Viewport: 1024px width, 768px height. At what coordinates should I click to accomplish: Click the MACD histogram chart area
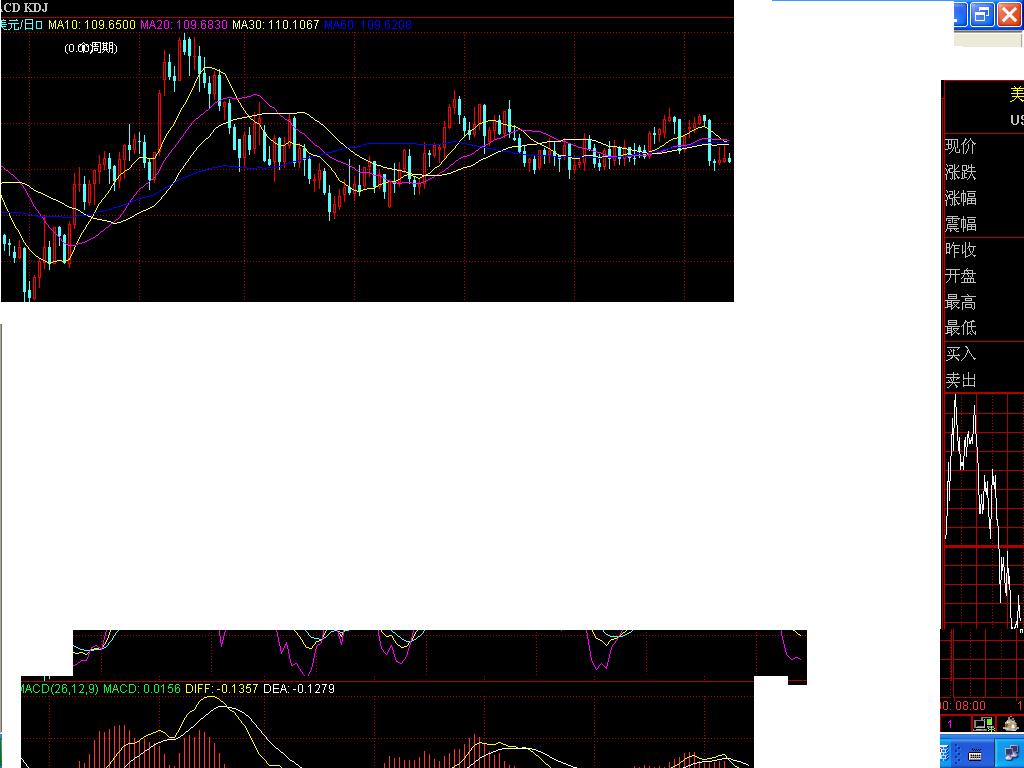click(387, 731)
